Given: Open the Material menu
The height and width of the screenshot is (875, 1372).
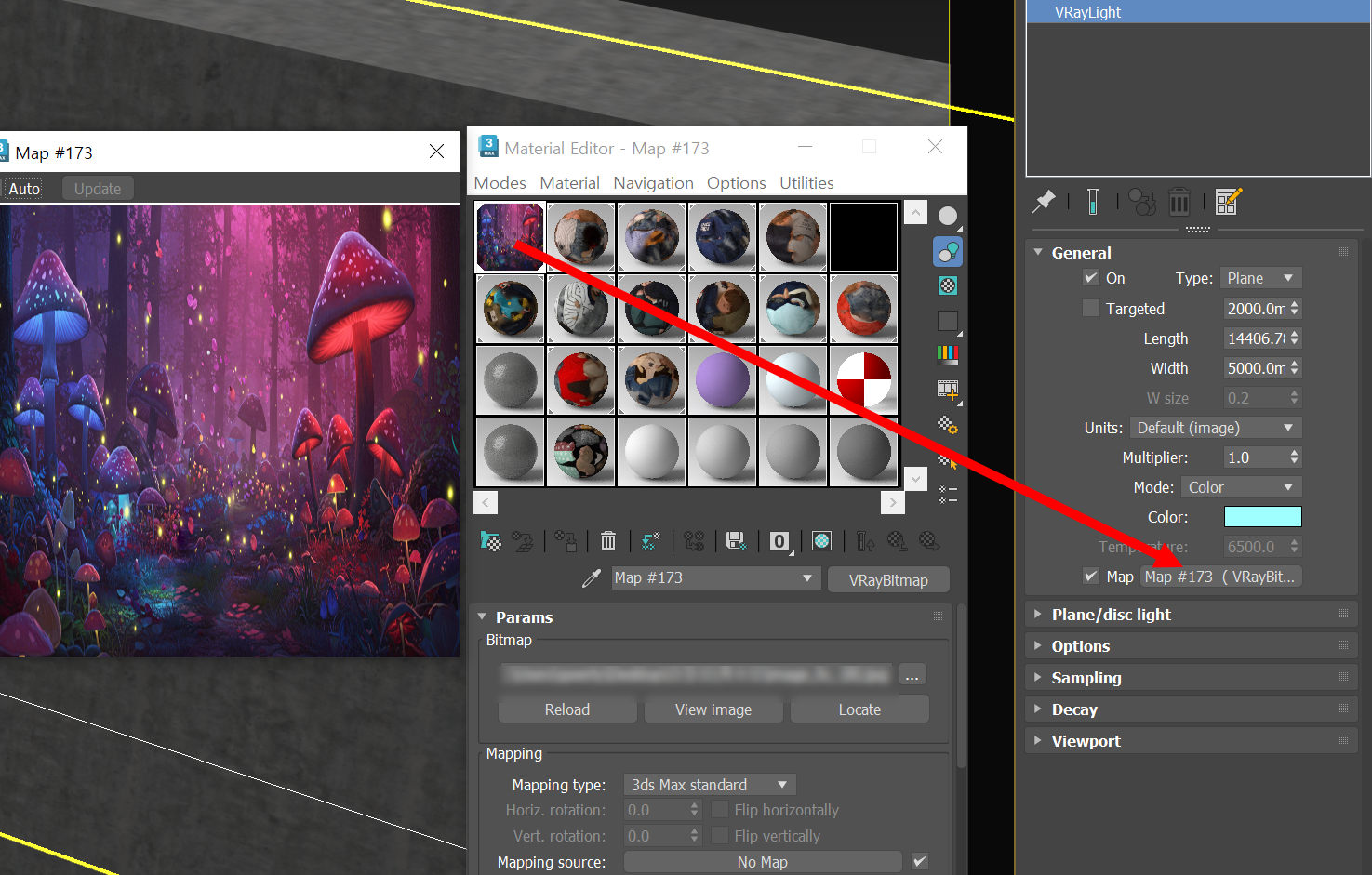Looking at the screenshot, I should click(x=569, y=183).
